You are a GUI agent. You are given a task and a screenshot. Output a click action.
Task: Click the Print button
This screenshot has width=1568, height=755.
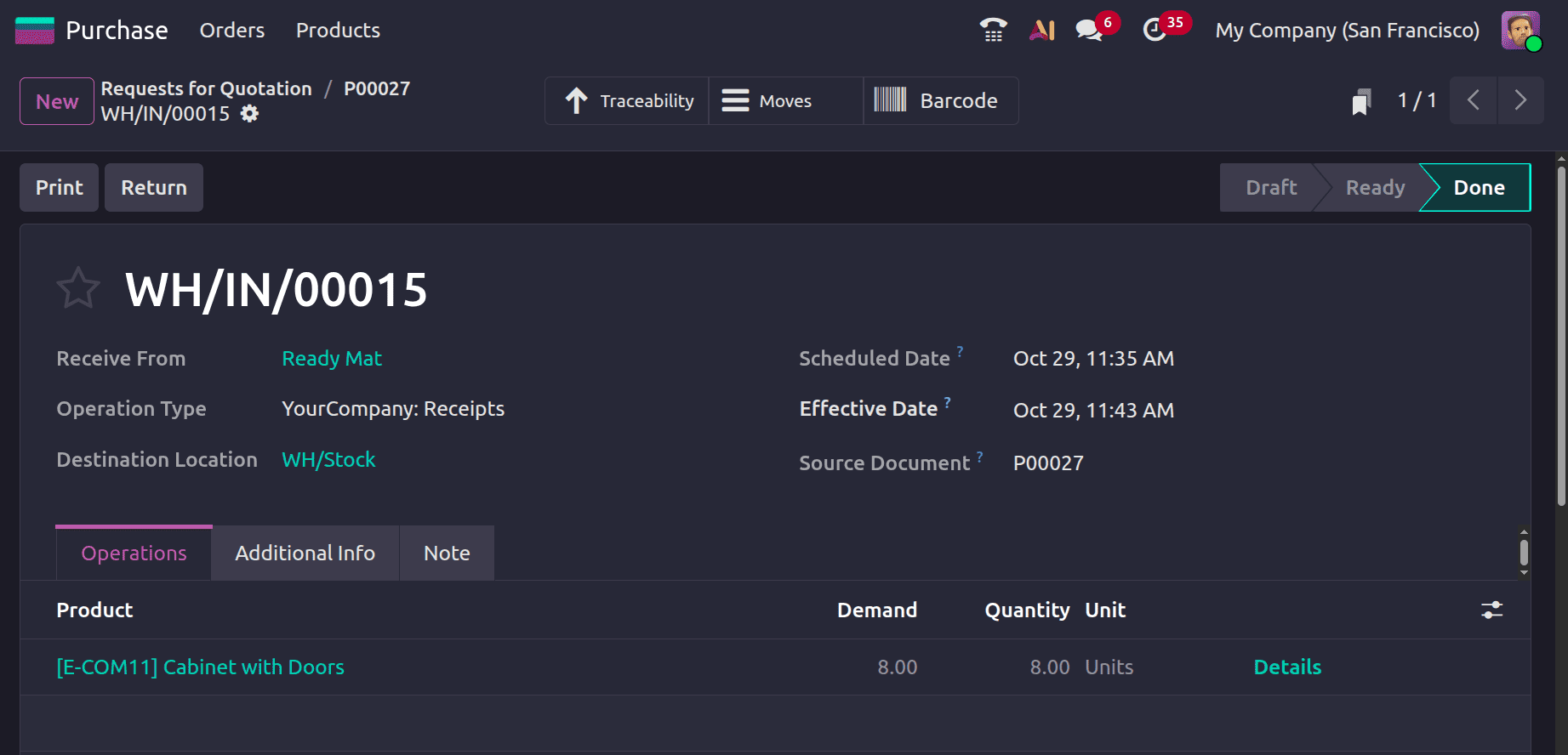click(60, 188)
